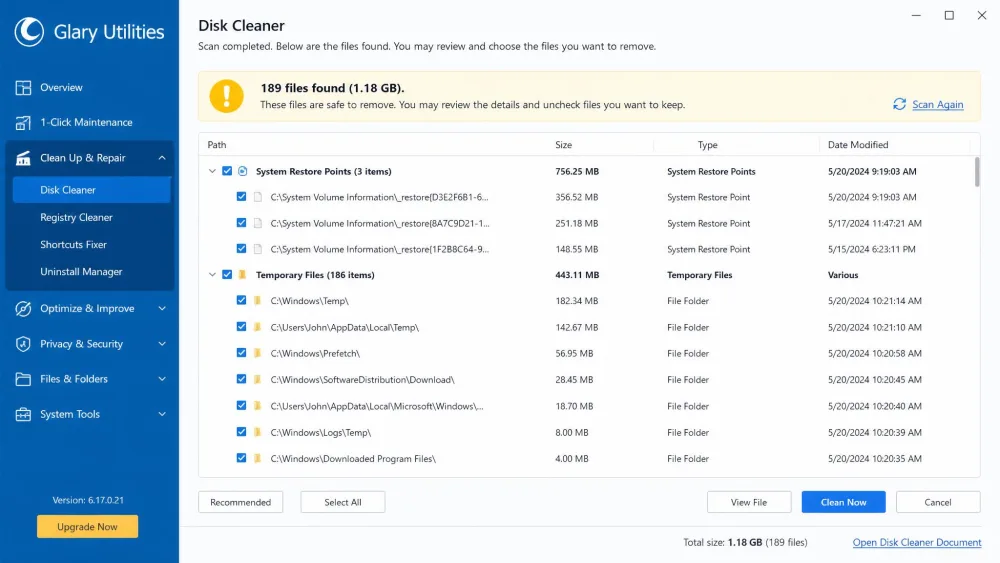Viewport: 1000px width, 563px height.
Task: Uncheck the C:\Windows\Logs\Temp\ checkbox
Action: [x=241, y=432]
